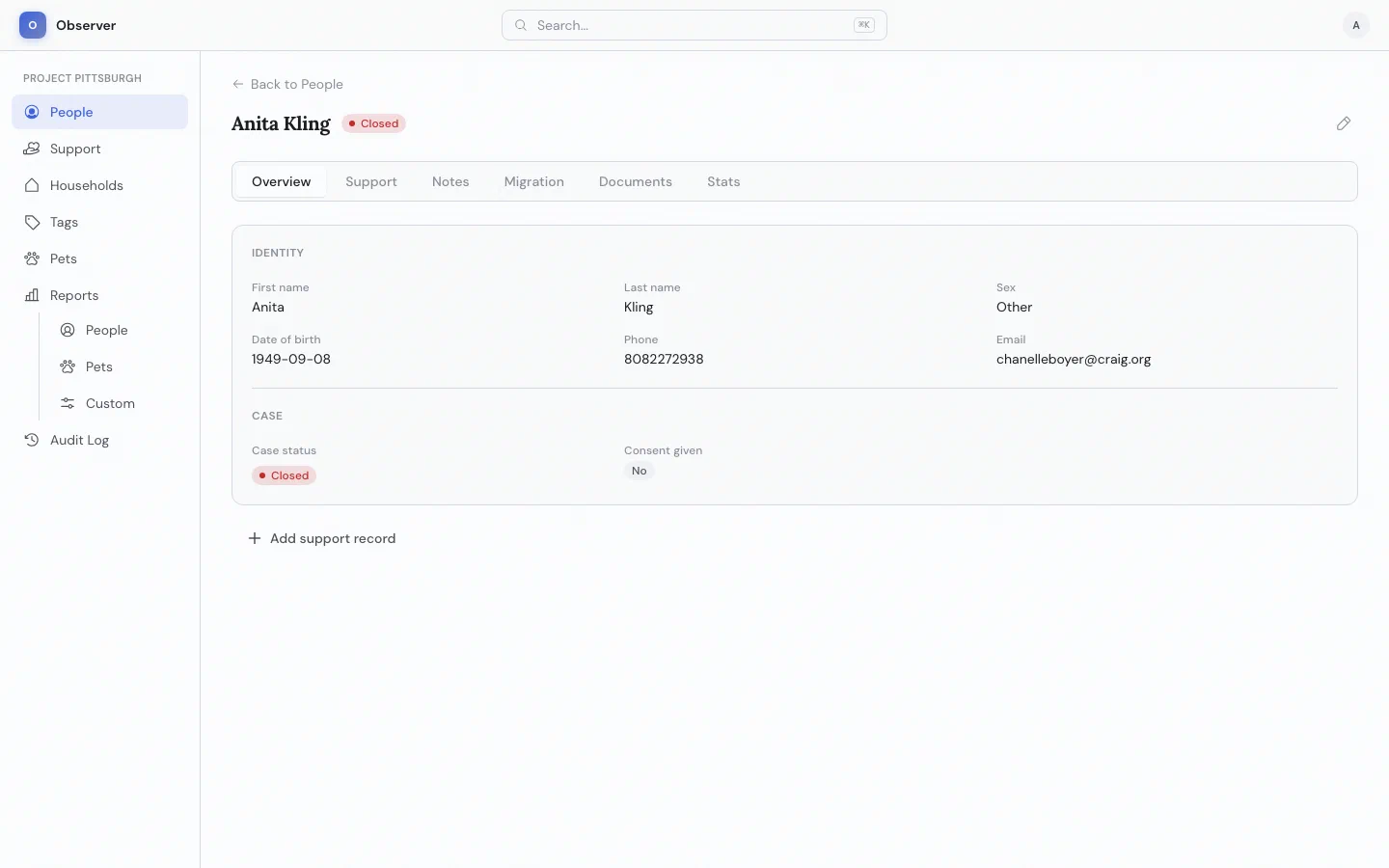Open the Documents tab
The width and height of the screenshot is (1389, 868).
[636, 181]
